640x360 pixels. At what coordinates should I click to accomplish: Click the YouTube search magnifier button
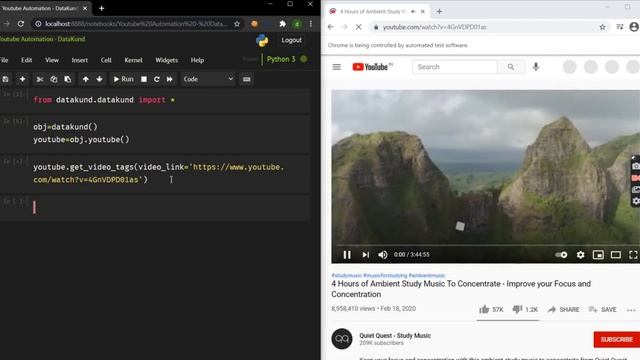pyautogui.click(x=511, y=67)
